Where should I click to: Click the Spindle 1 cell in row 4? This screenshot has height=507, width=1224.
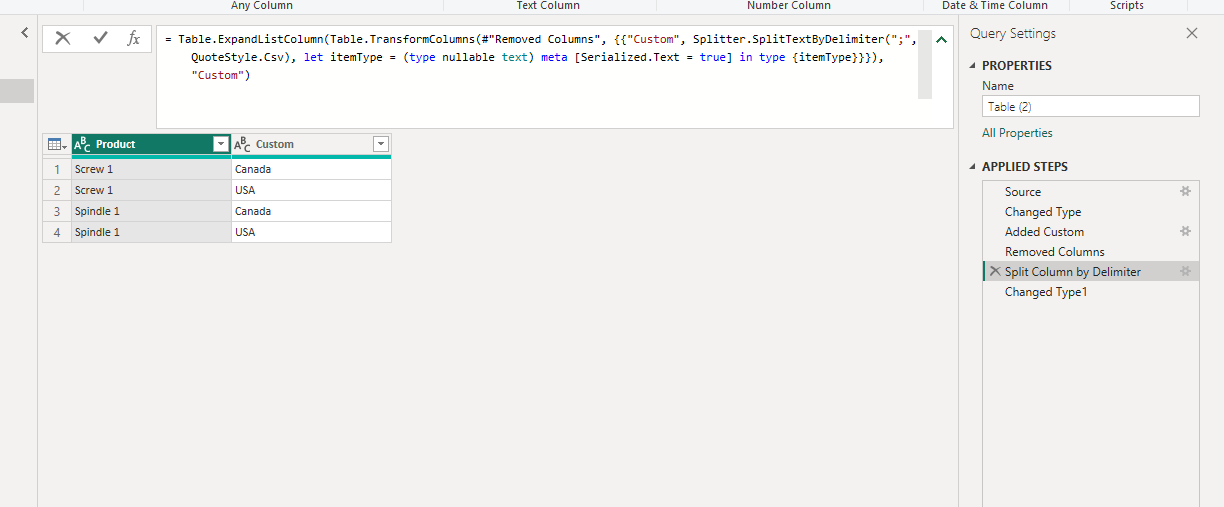(151, 232)
